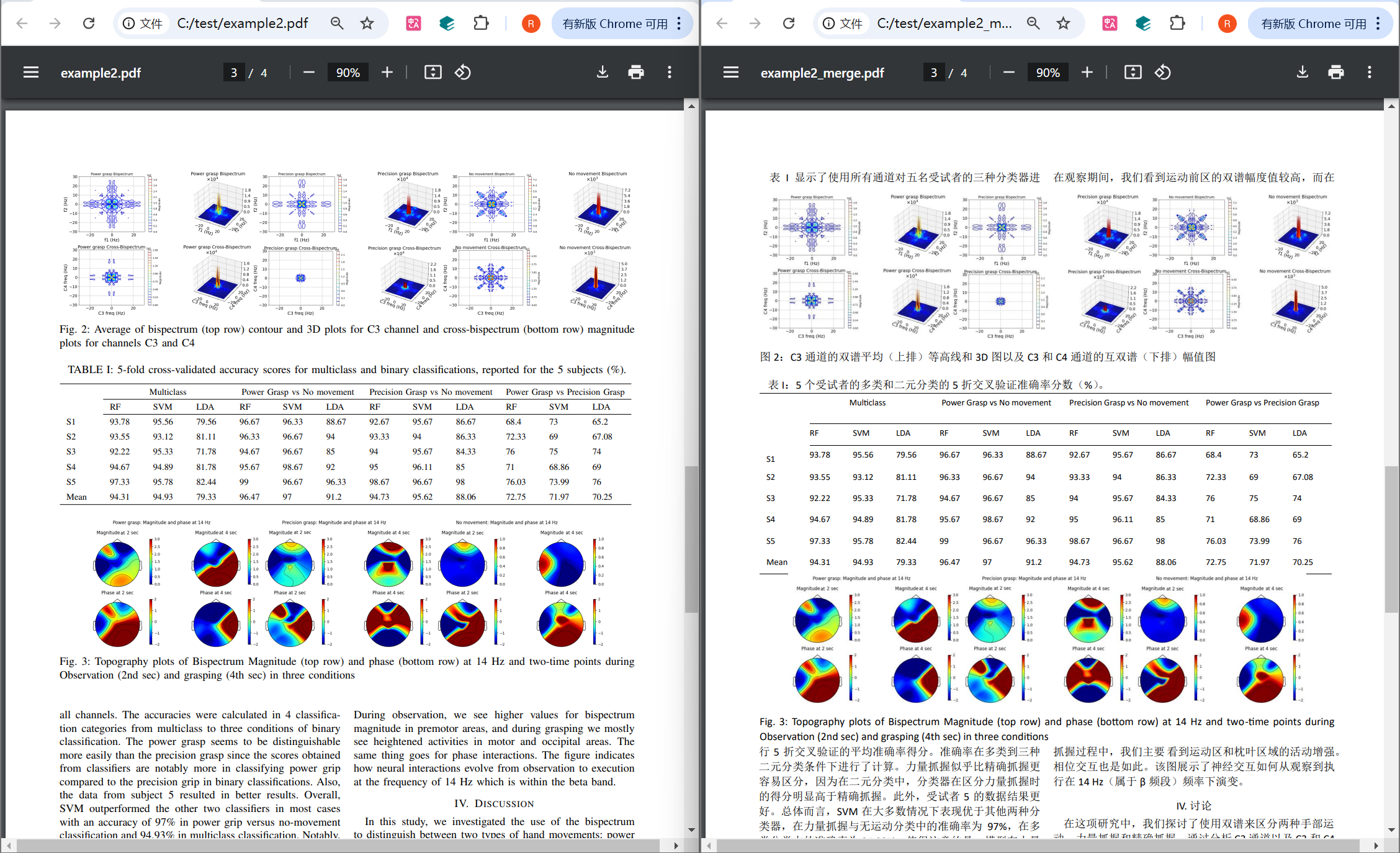Toggle sidebar menu in example2.pdf viewer

point(31,73)
